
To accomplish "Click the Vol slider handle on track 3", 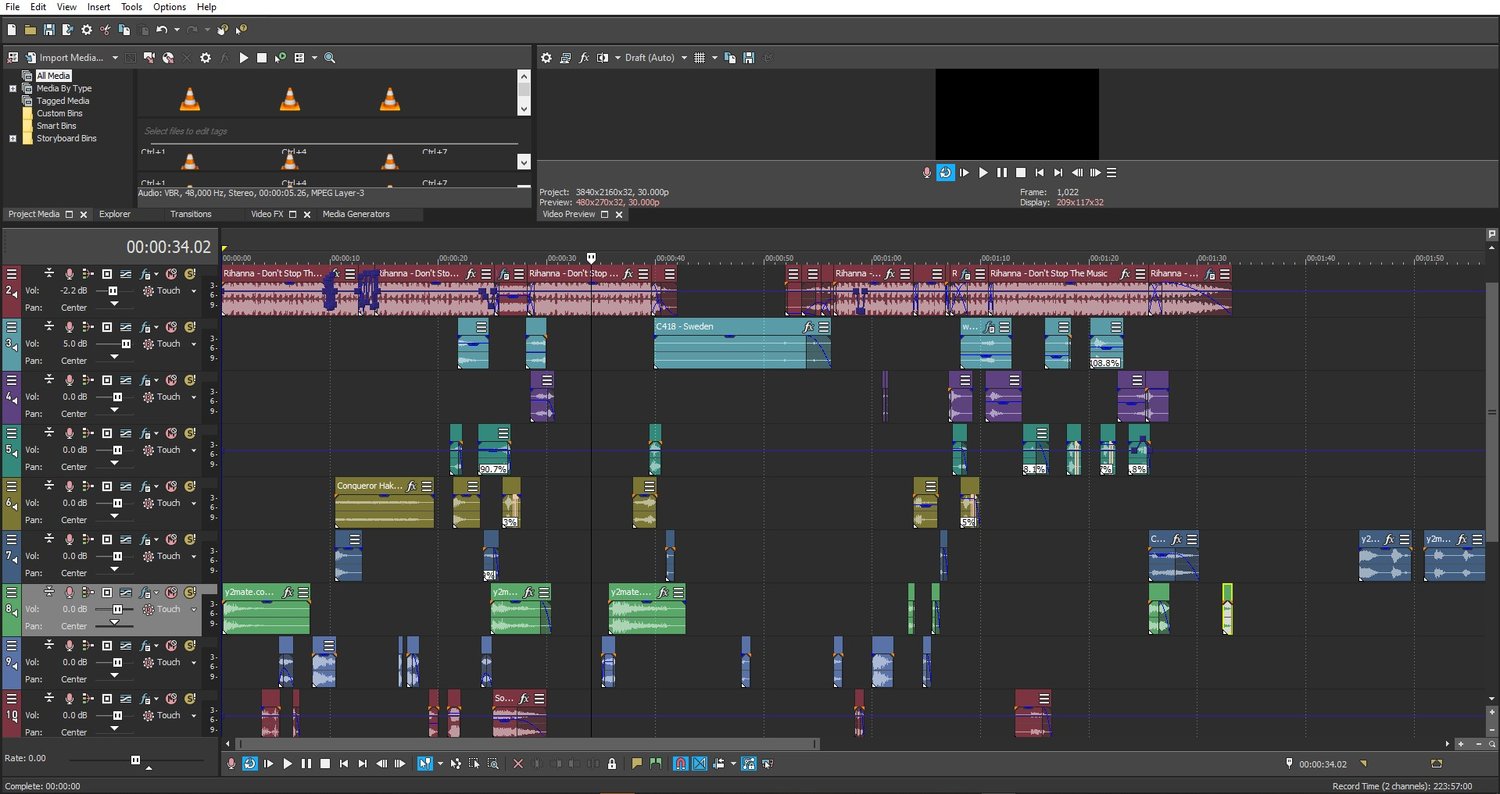I will (126, 344).
